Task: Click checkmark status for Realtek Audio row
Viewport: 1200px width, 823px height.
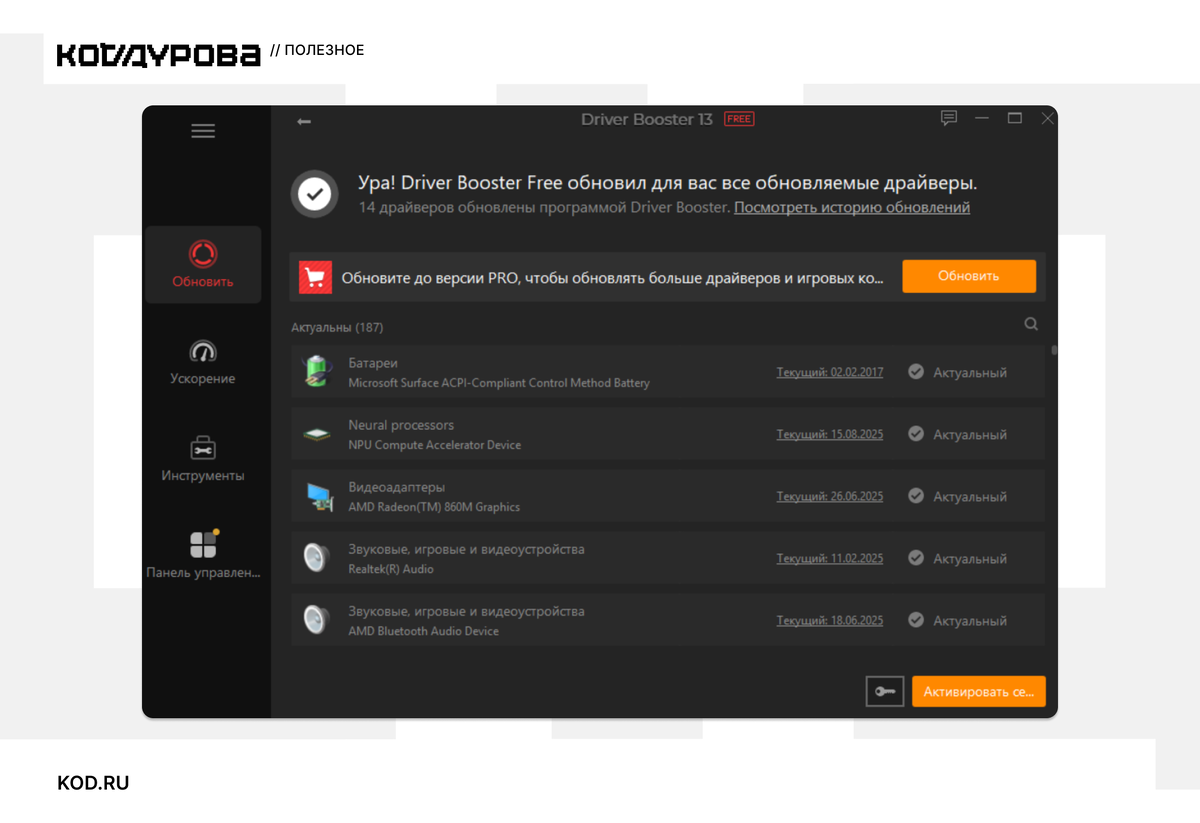Action: pos(915,558)
